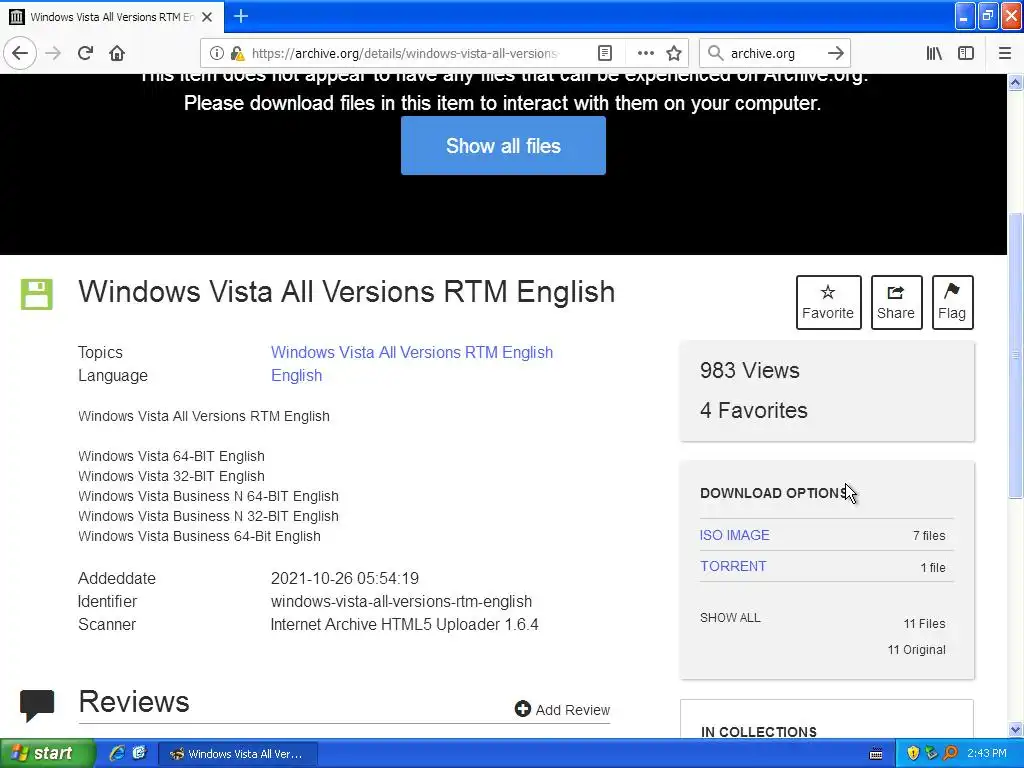Click the green floppy disk software icon
The width and height of the screenshot is (1024, 768).
[x=37, y=295]
